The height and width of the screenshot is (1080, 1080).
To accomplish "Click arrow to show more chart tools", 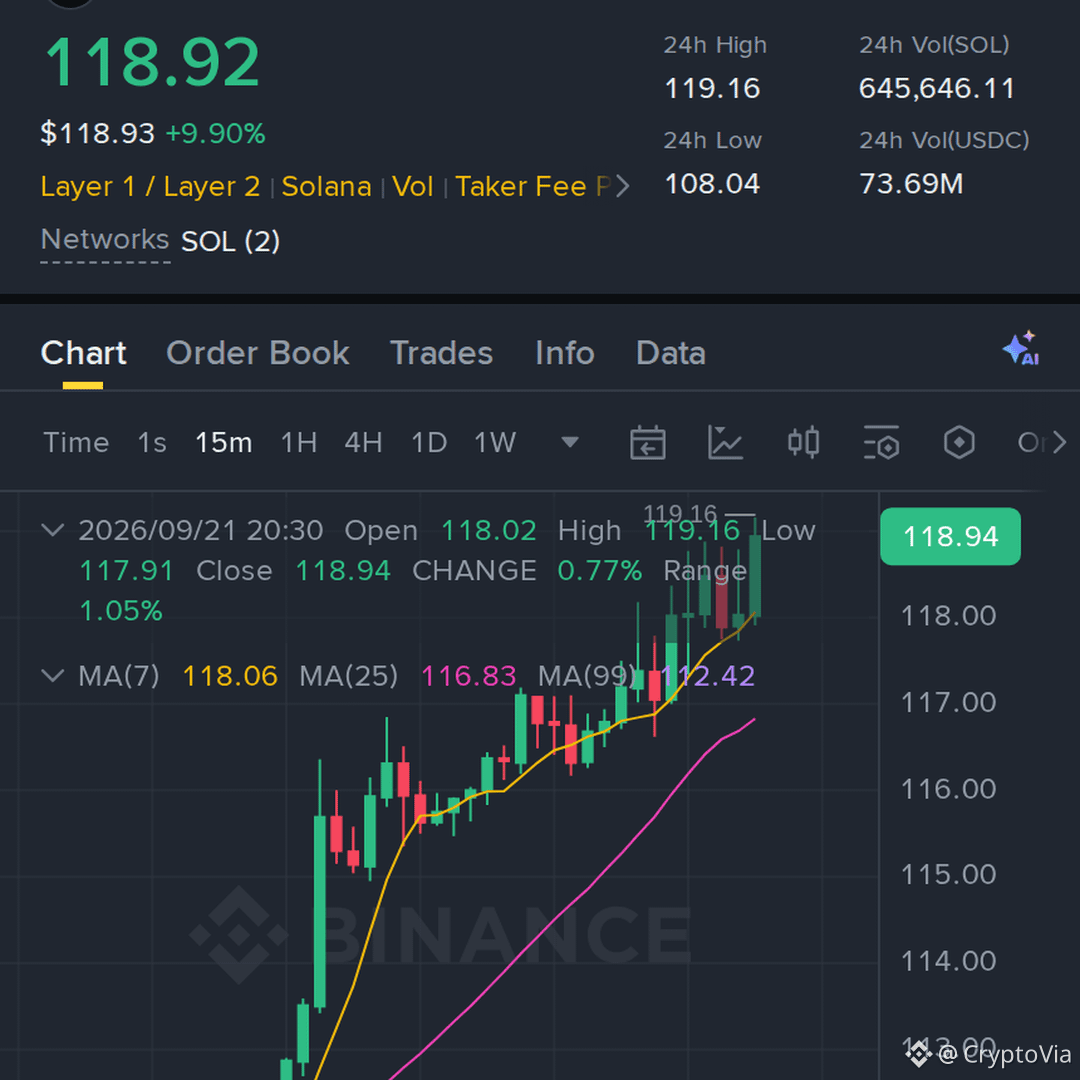I will tap(1059, 442).
